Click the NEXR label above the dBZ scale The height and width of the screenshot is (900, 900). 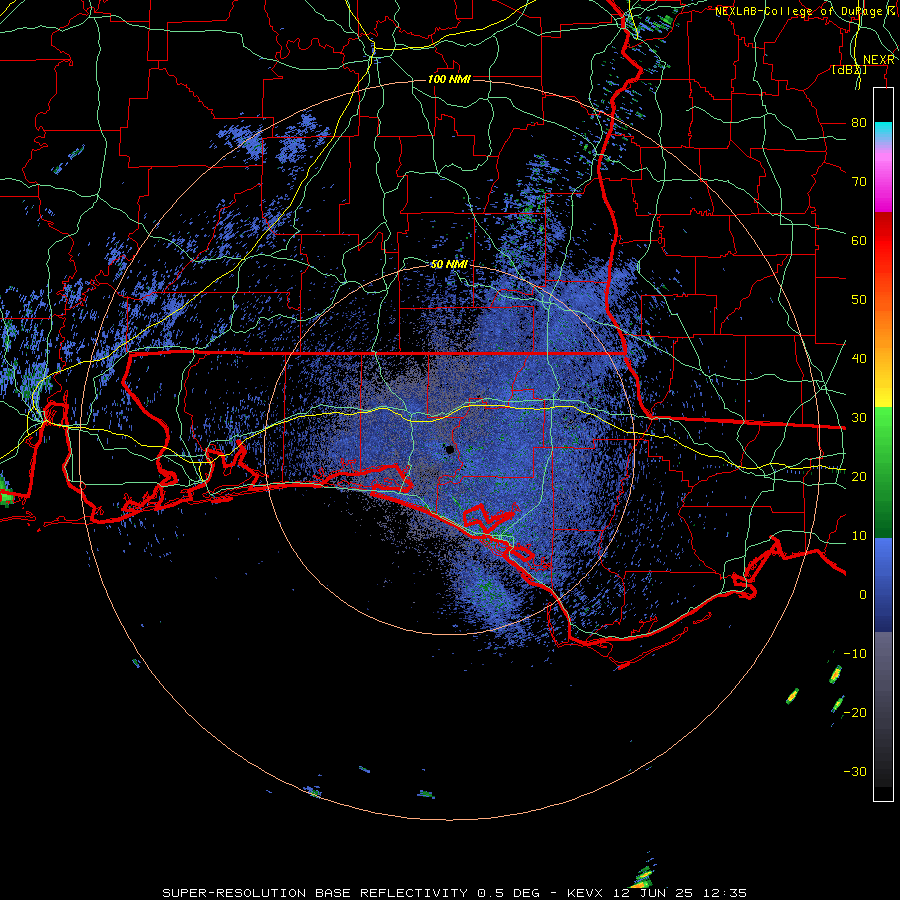[x=879, y=60]
